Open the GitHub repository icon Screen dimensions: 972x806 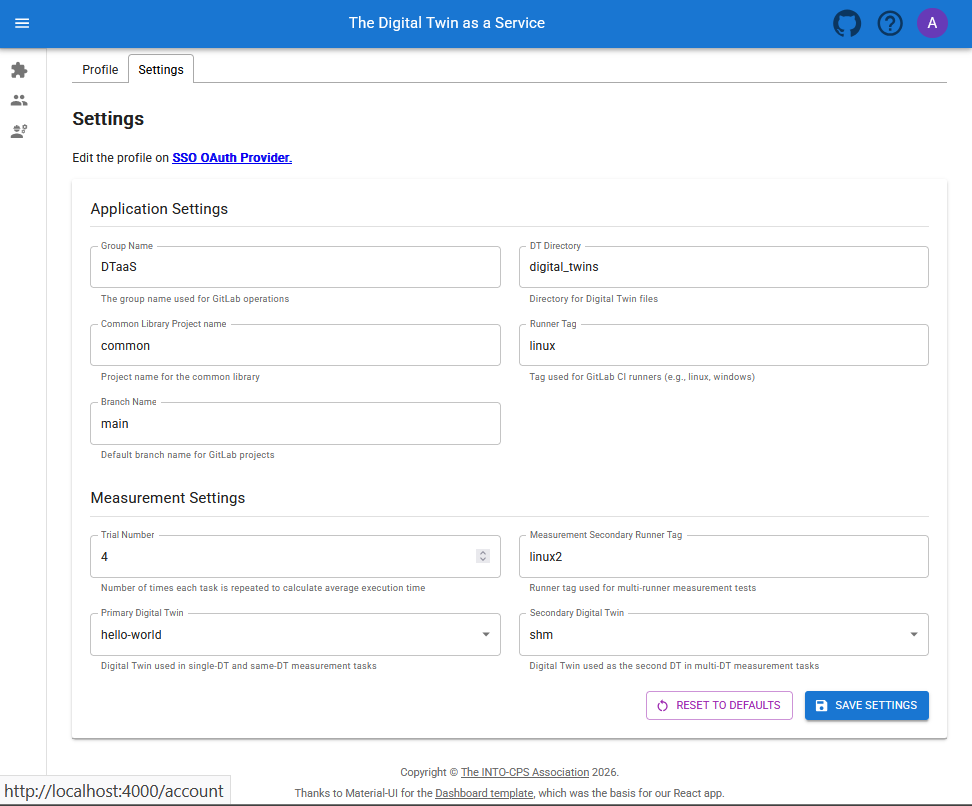coord(847,24)
